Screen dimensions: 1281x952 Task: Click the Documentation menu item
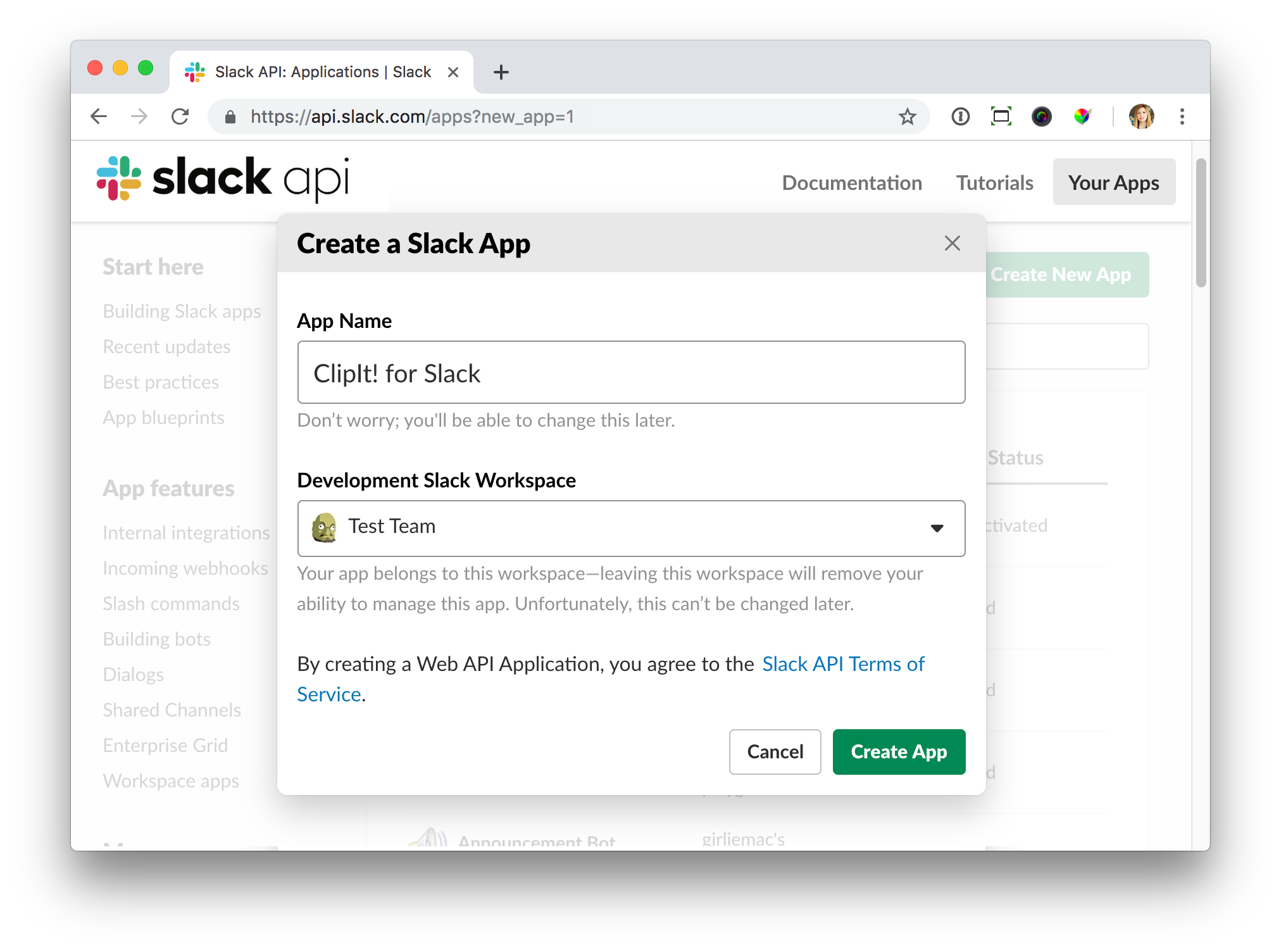click(x=852, y=182)
